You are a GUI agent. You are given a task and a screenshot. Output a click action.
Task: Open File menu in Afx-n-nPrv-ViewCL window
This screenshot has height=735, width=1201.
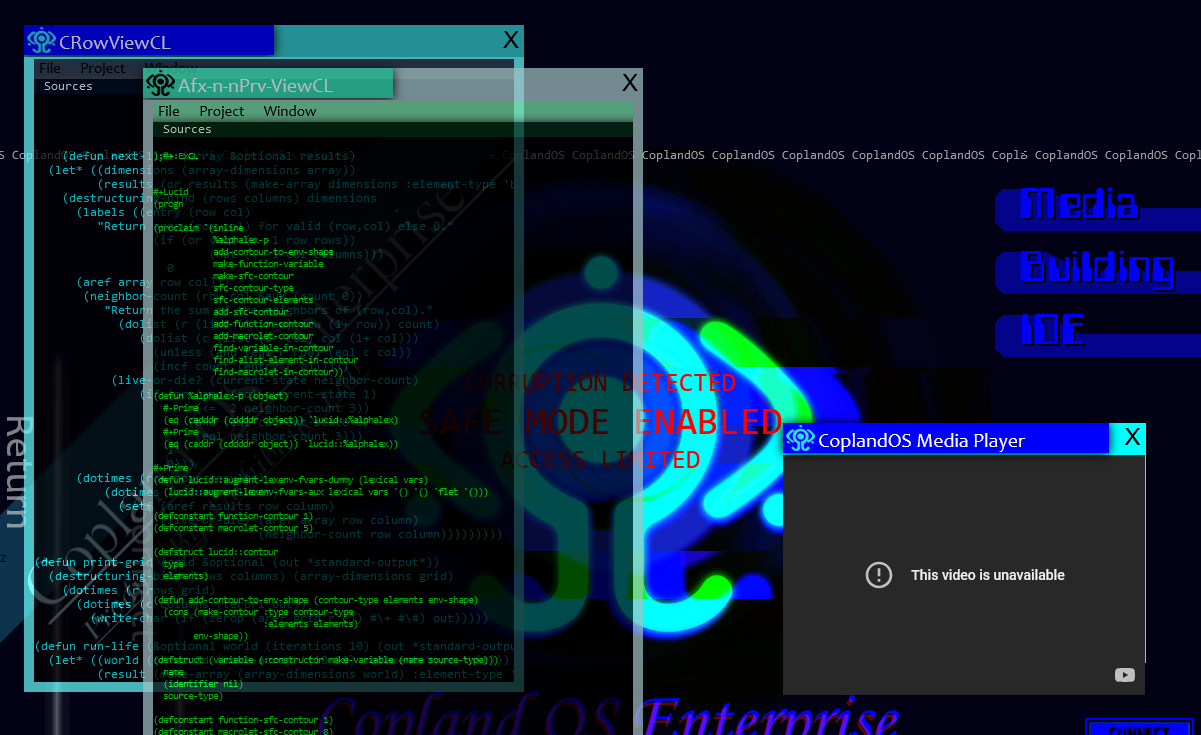click(x=169, y=111)
